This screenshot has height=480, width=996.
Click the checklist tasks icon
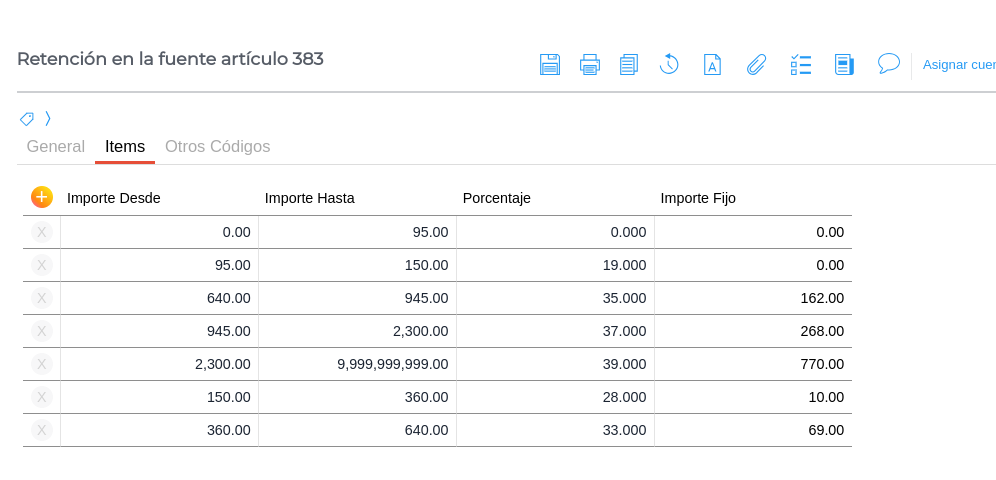coord(801,65)
